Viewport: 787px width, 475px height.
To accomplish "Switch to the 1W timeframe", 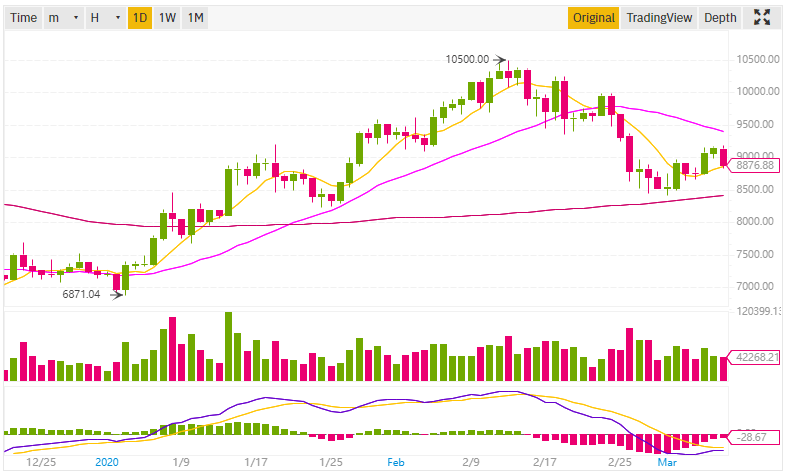I will 168,18.
